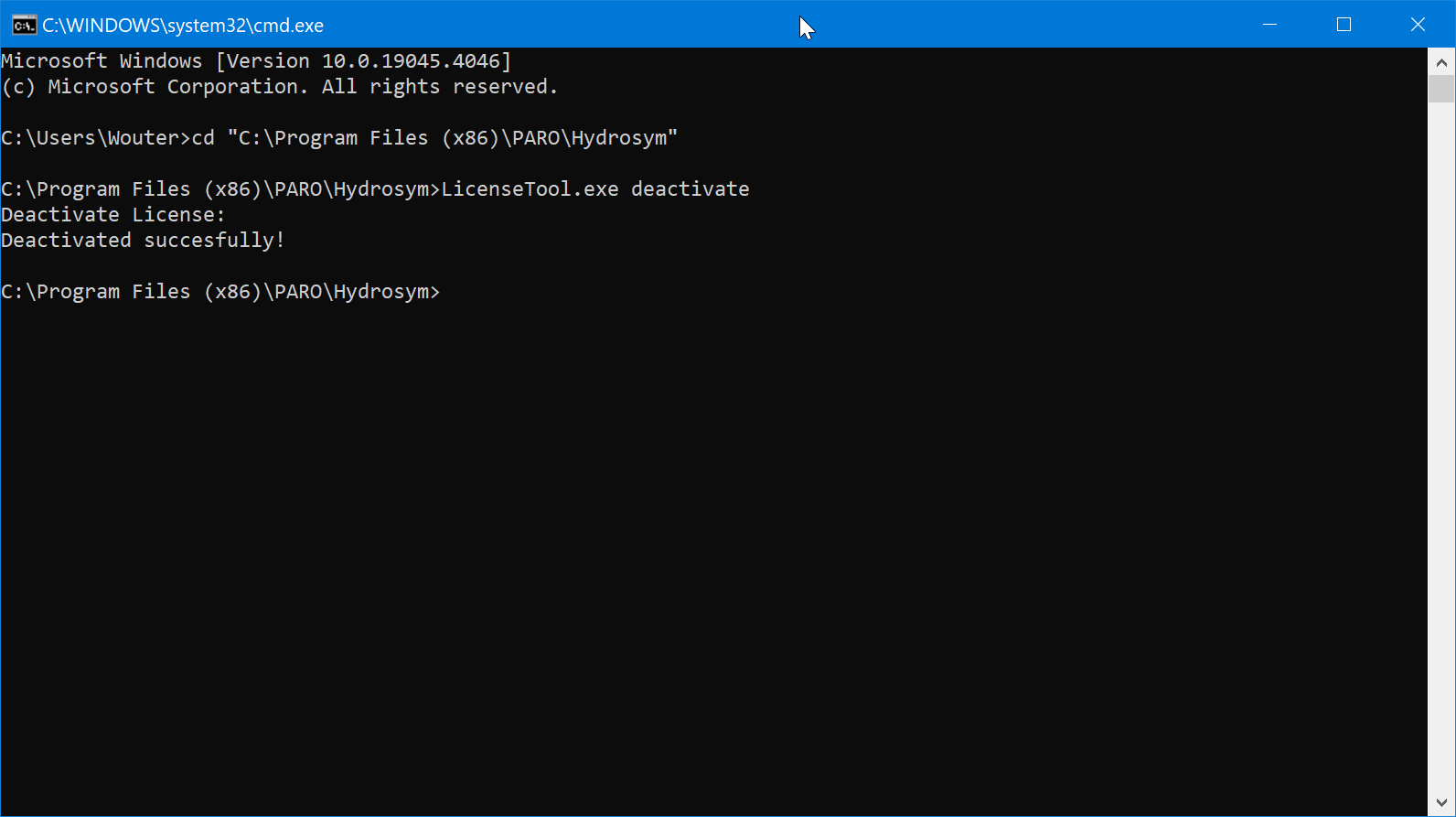This screenshot has height=817, width=1456.
Task: Click the Microsoft Corporation copyright line
Action: [x=279, y=86]
